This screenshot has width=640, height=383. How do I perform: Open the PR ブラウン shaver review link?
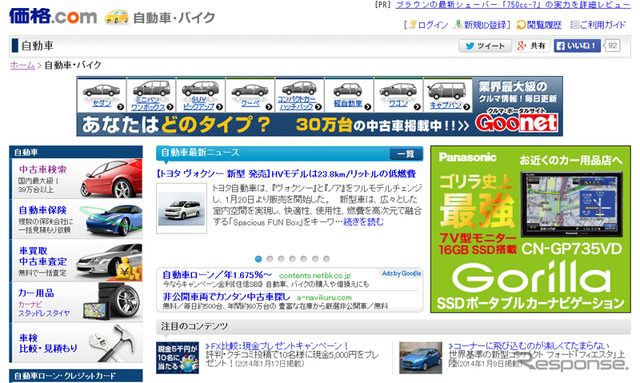click(513, 5)
